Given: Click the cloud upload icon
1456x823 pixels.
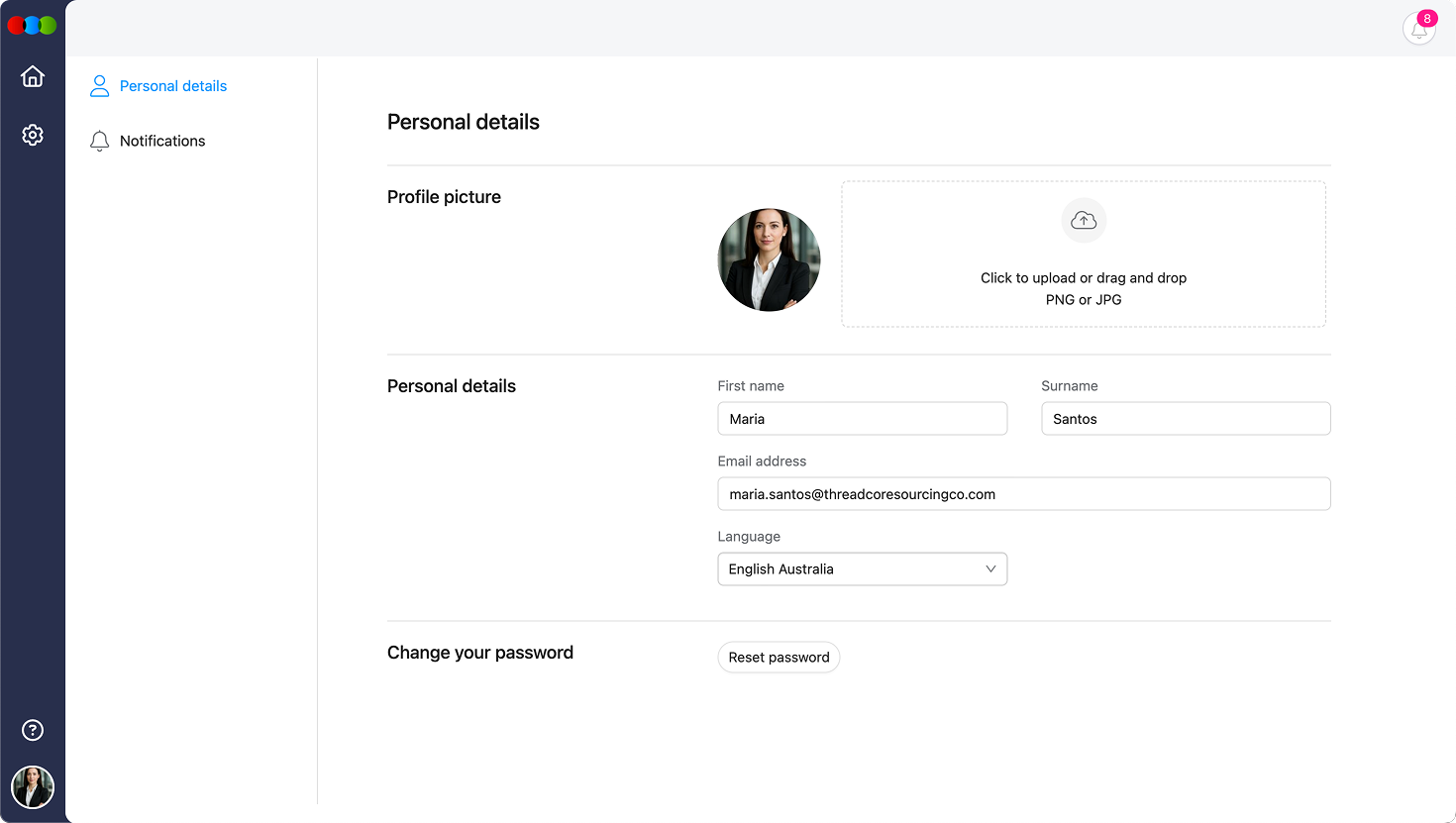Looking at the screenshot, I should [1084, 220].
